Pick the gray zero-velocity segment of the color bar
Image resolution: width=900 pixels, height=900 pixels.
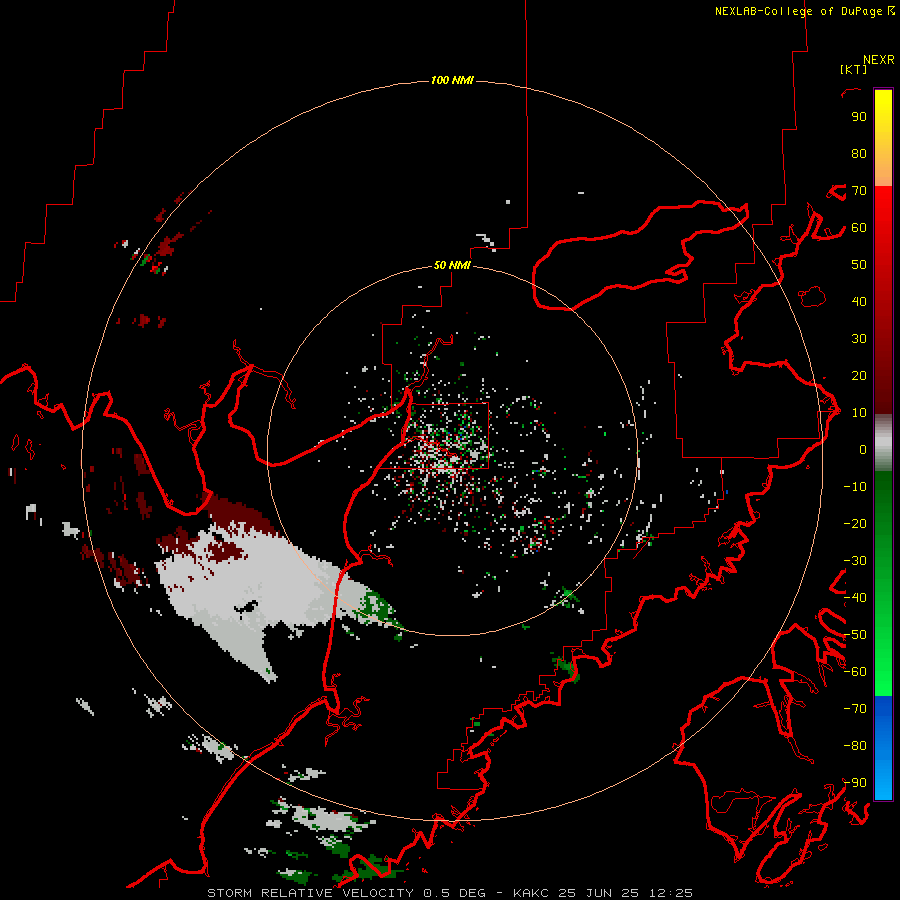coord(883,443)
